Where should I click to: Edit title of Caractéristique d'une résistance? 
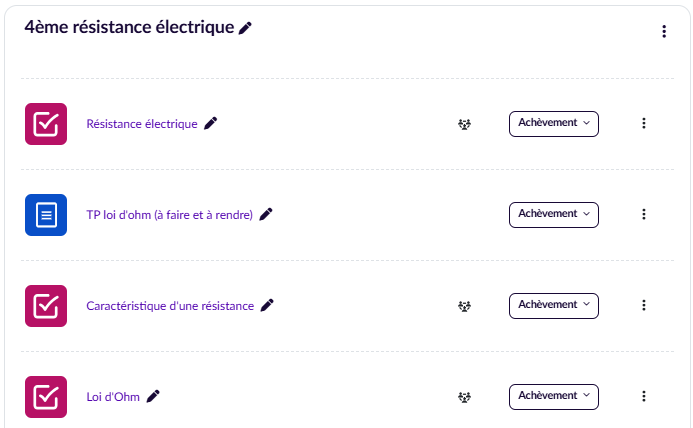coord(267,305)
